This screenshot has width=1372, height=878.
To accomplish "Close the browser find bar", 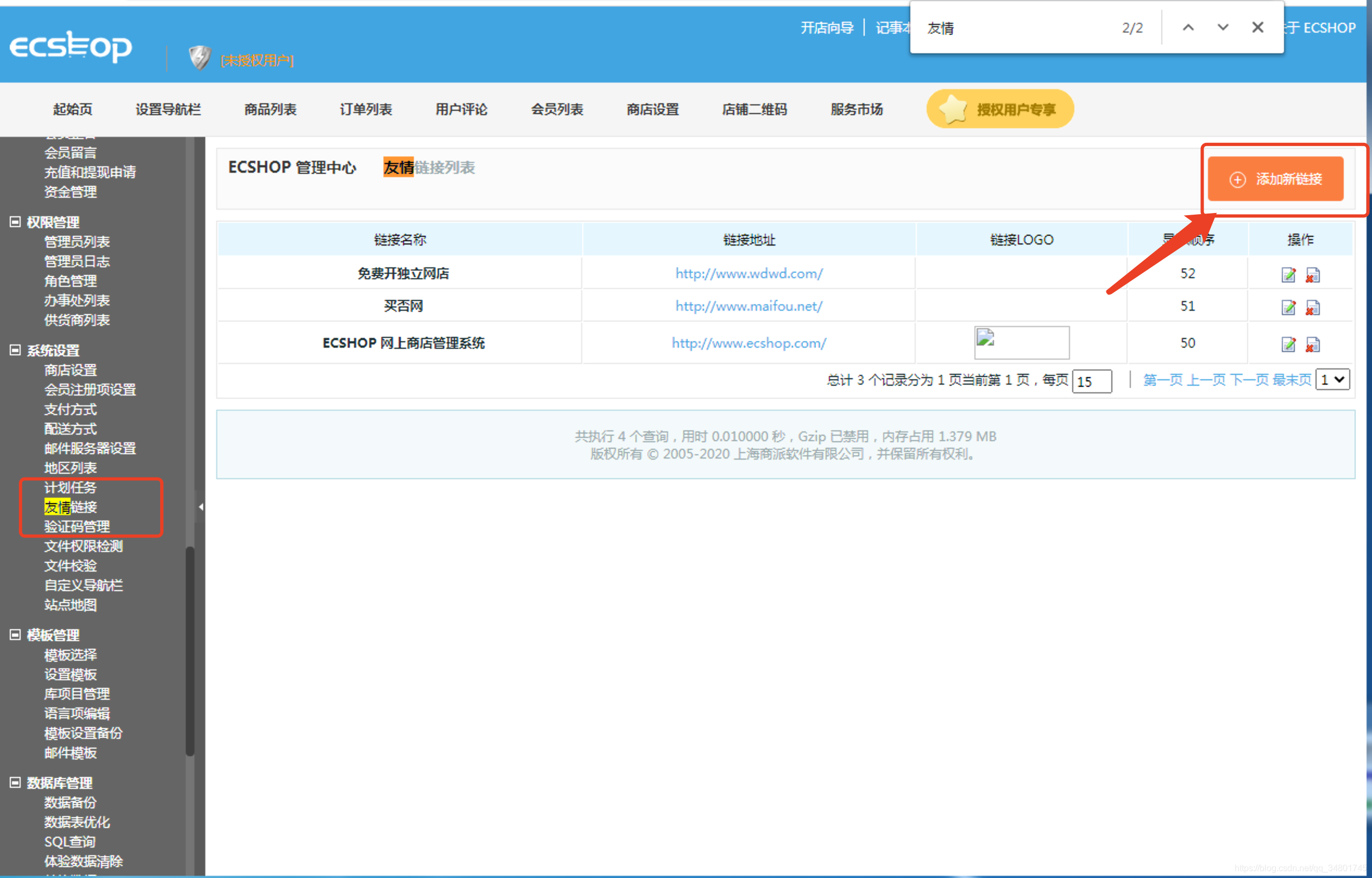I will point(1257,27).
